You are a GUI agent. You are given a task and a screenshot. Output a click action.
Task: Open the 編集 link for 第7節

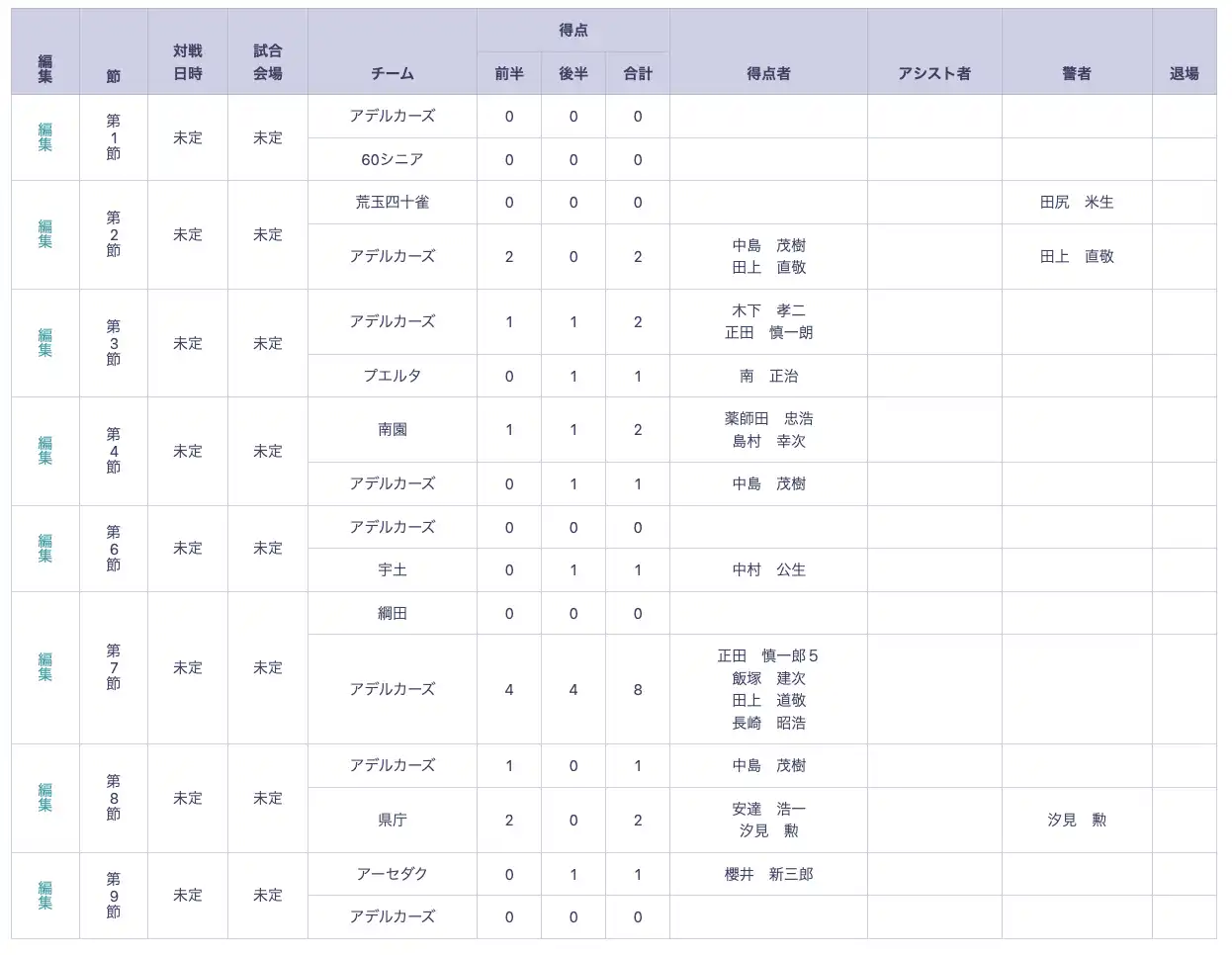(x=45, y=667)
